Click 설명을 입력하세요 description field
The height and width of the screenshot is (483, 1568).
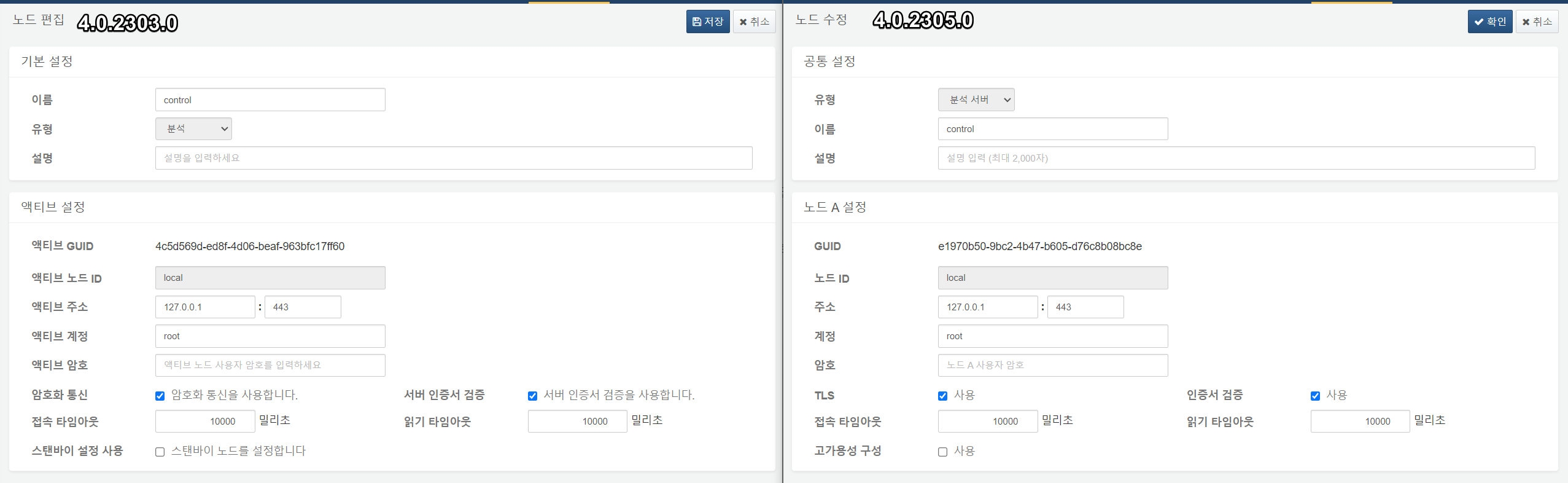pos(454,158)
